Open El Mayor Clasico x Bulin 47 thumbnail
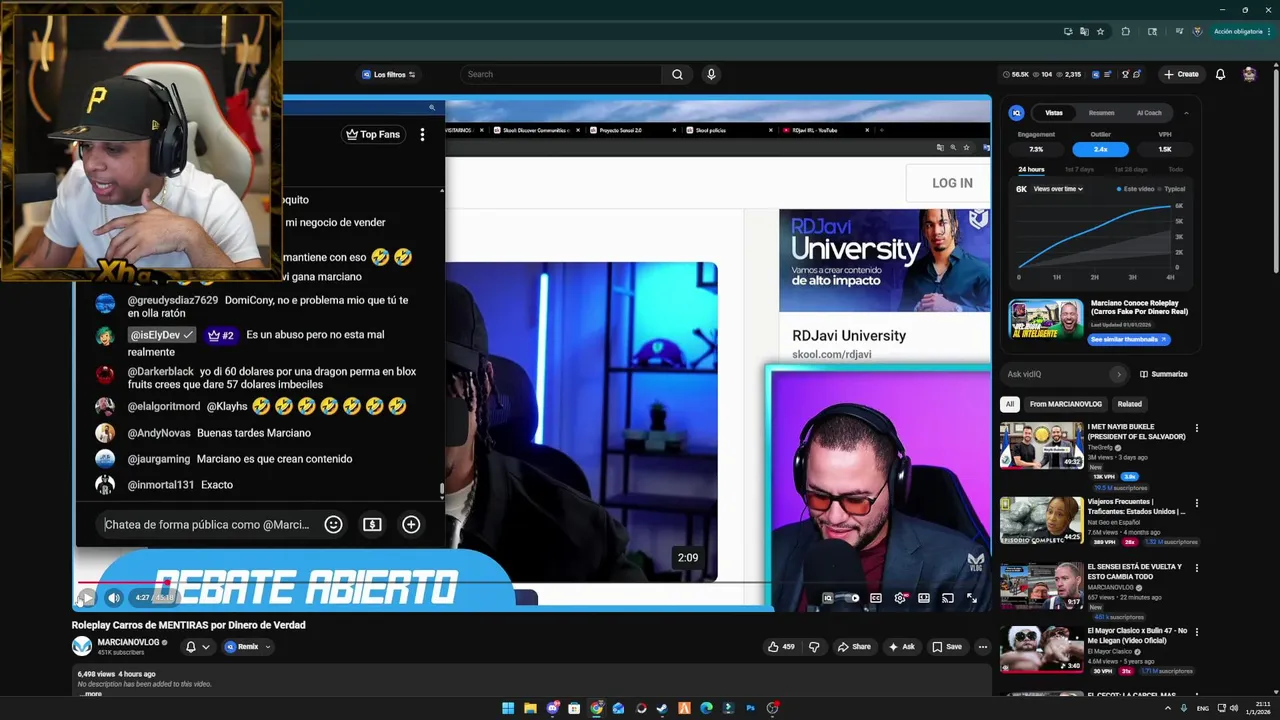This screenshot has width=1280, height=720. [x=1041, y=649]
